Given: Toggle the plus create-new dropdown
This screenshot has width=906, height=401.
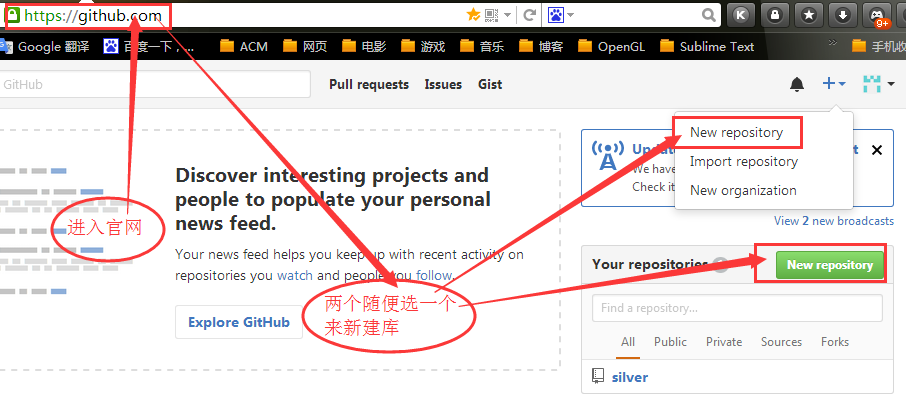Looking at the screenshot, I should [834, 84].
